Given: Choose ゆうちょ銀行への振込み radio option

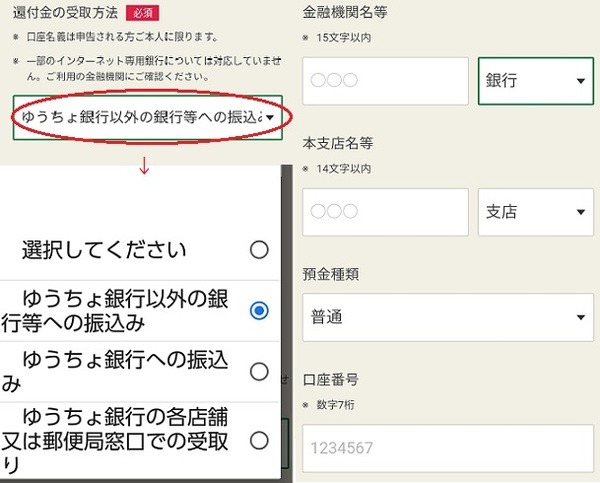Looking at the screenshot, I should click(x=259, y=371).
